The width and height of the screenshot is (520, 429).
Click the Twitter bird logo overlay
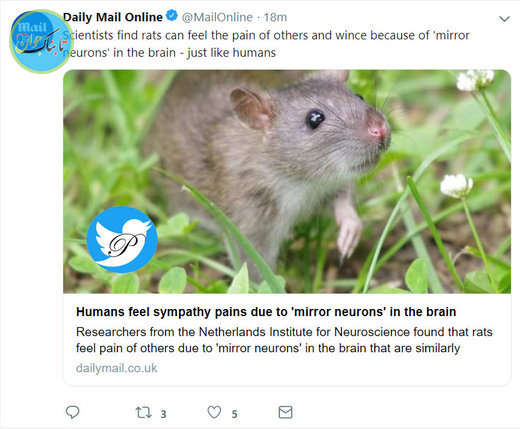pyautogui.click(x=122, y=240)
